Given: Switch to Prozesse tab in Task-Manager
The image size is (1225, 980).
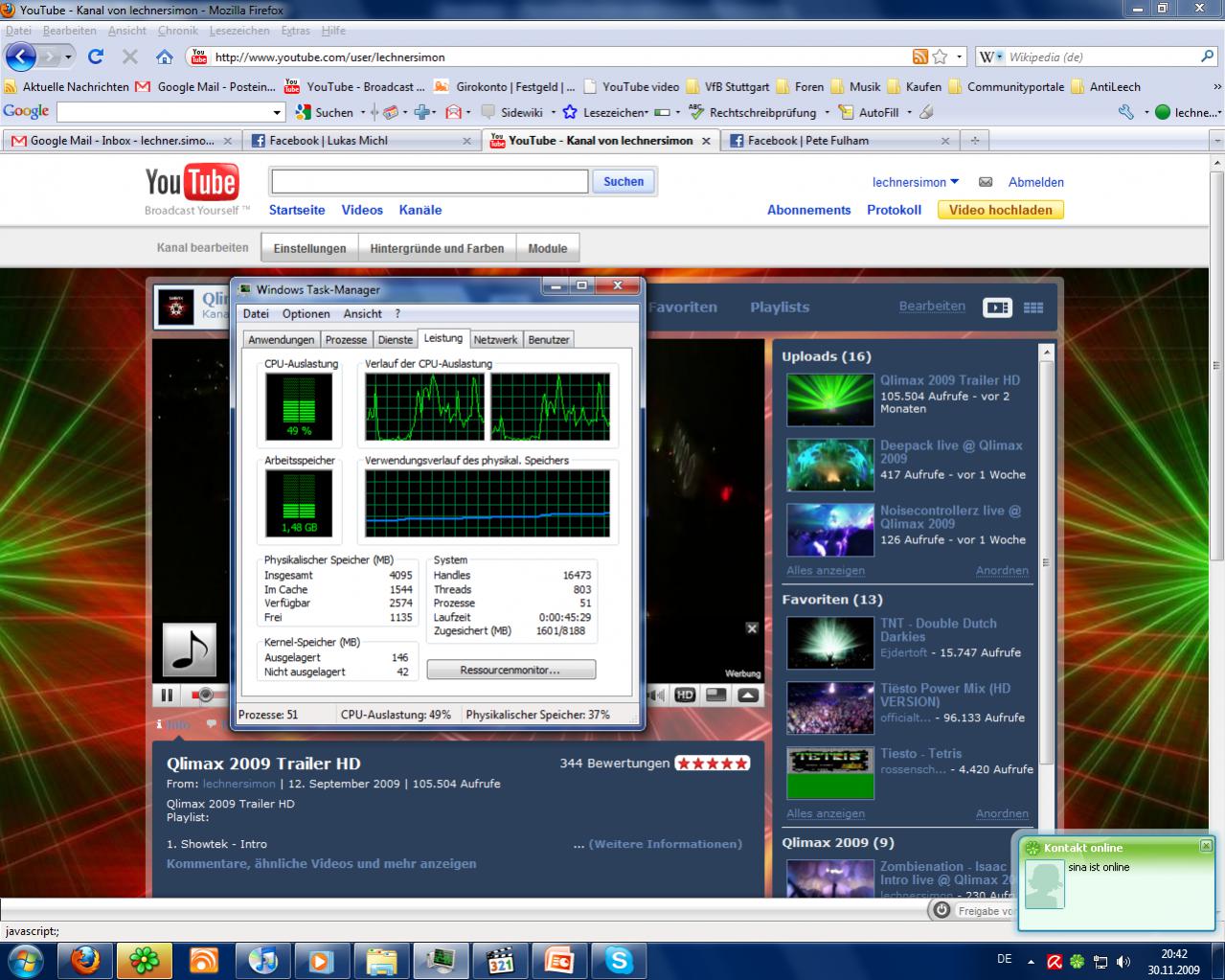Looking at the screenshot, I should 346,339.
